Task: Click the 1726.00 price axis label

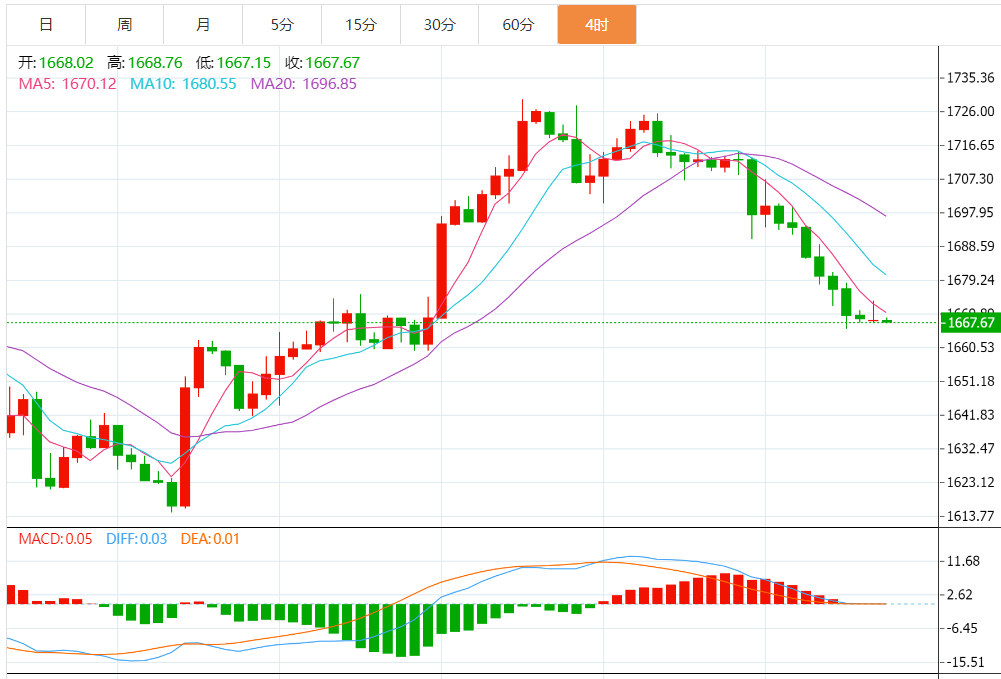Action: 970,111
